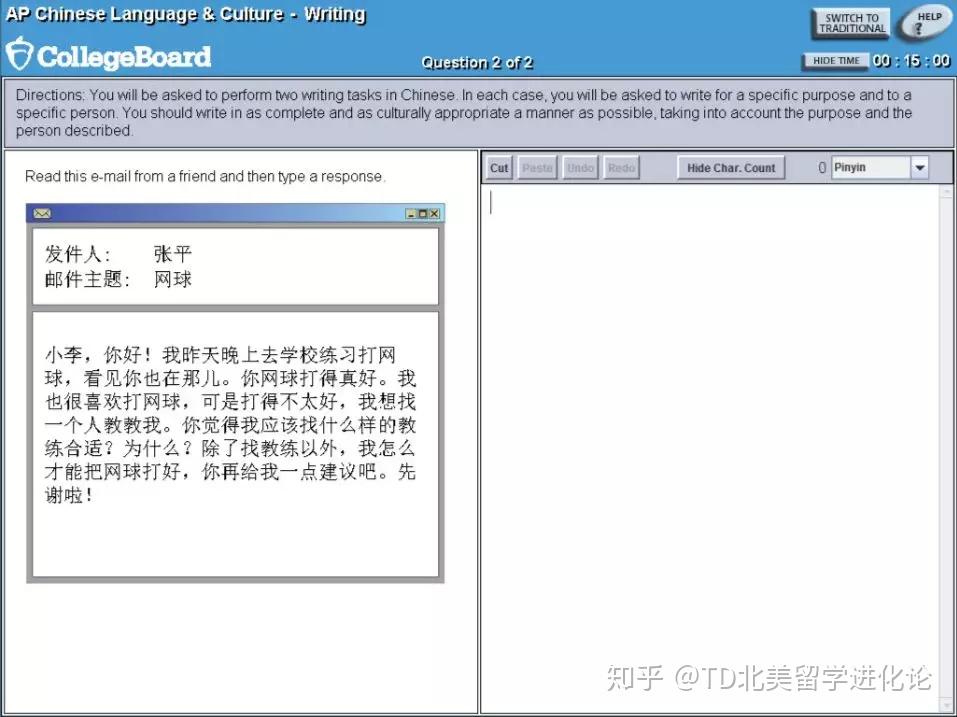Hide the timer with Hide Time
The width and height of the screenshot is (957, 717).
coord(836,61)
